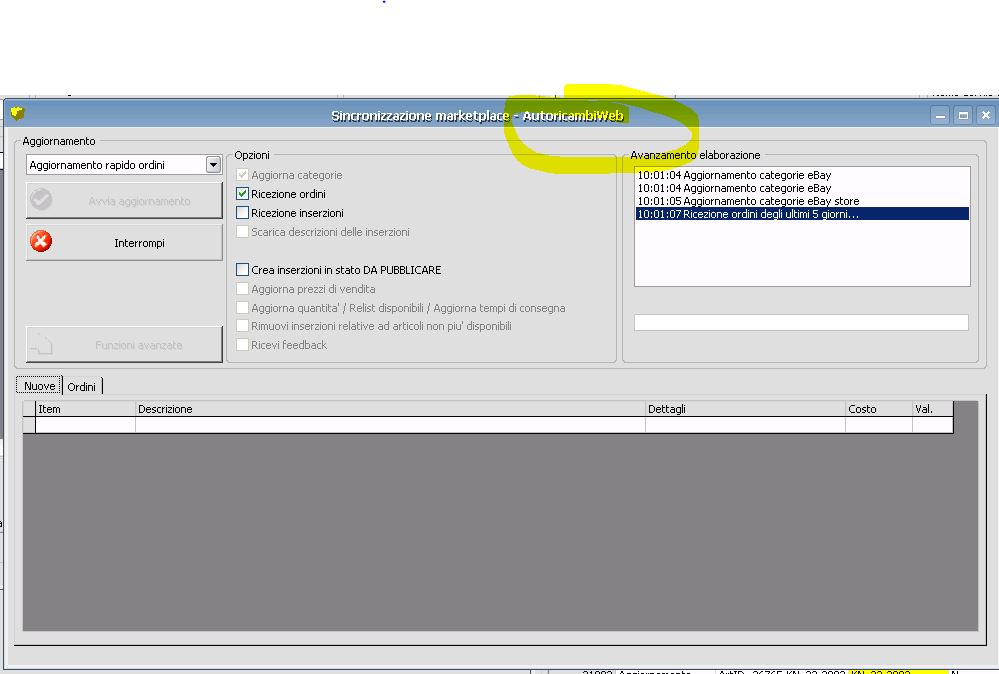Select log entry 10:01:05 Aggiornamento categorie eBay store
The image size is (999, 674).
click(x=802, y=201)
